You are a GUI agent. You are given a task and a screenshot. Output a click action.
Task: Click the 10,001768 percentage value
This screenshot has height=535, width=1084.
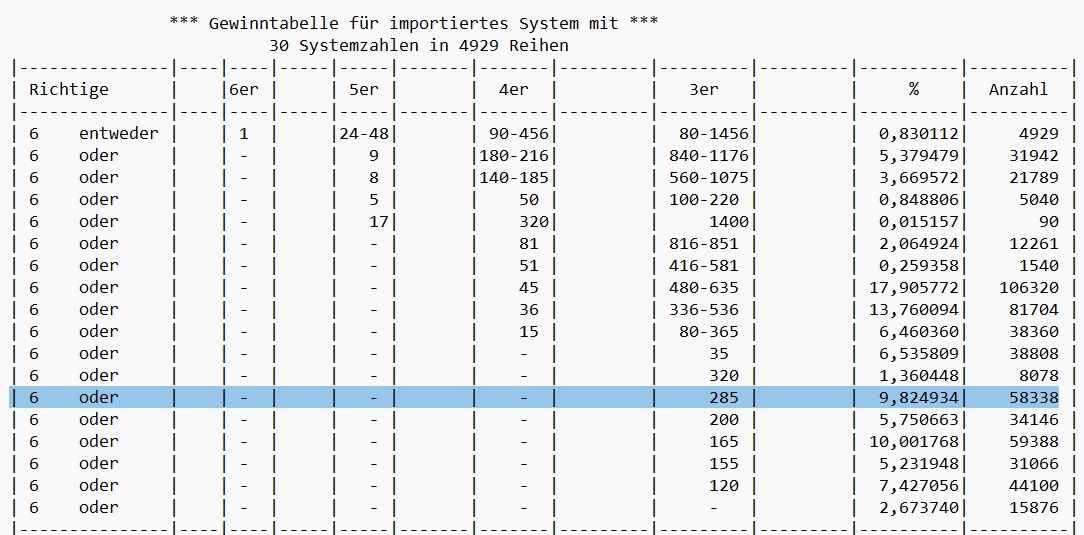pos(913,441)
